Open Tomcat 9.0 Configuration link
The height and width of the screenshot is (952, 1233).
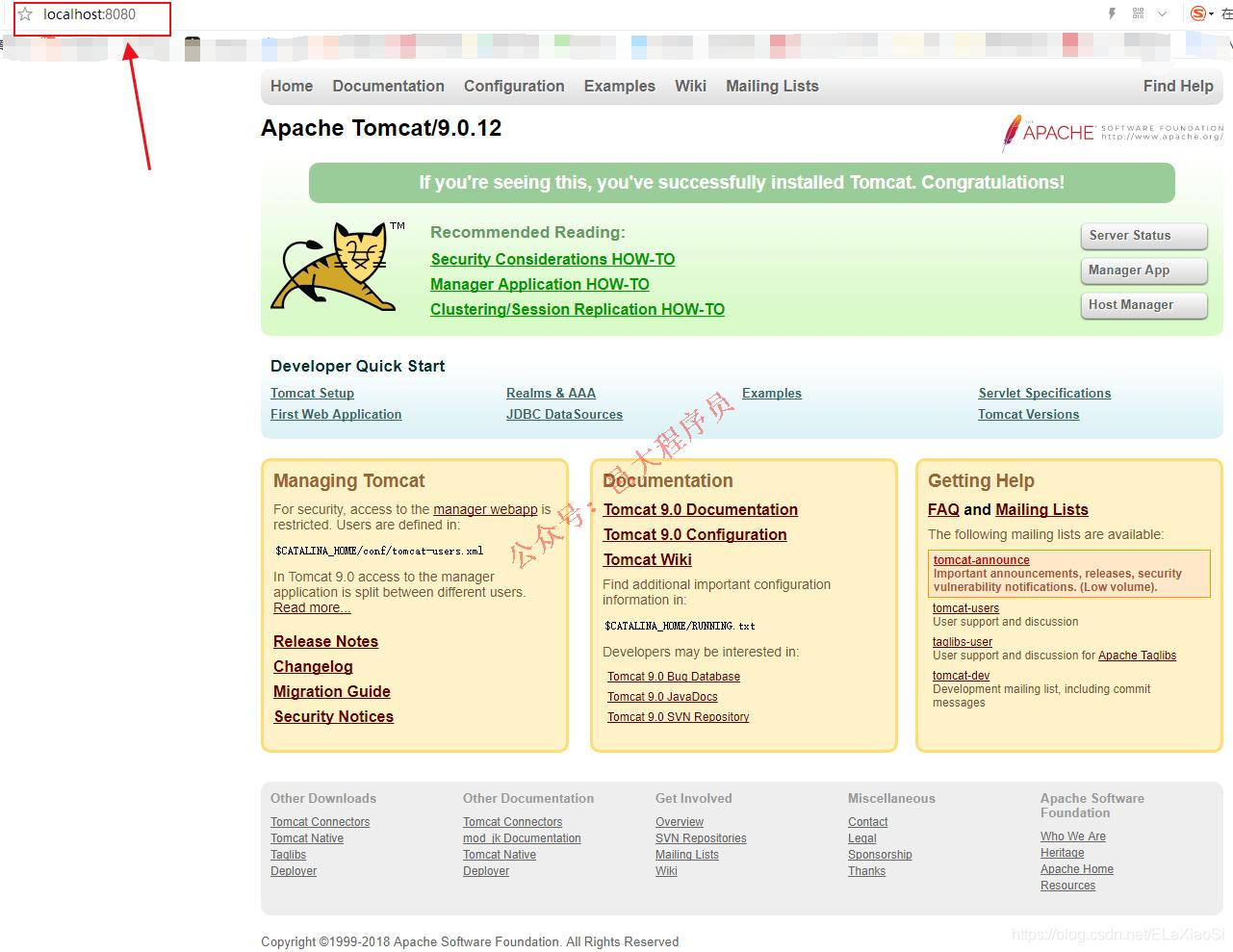tap(695, 534)
